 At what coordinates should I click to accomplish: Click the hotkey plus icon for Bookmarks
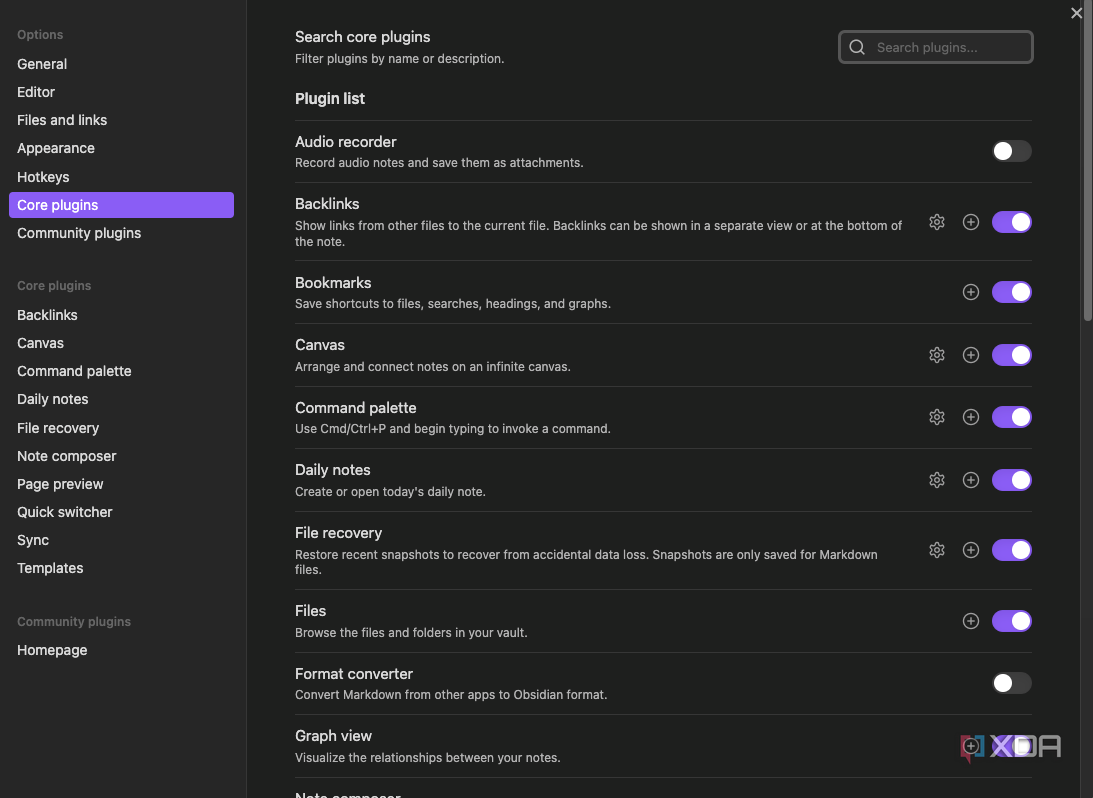click(x=971, y=292)
